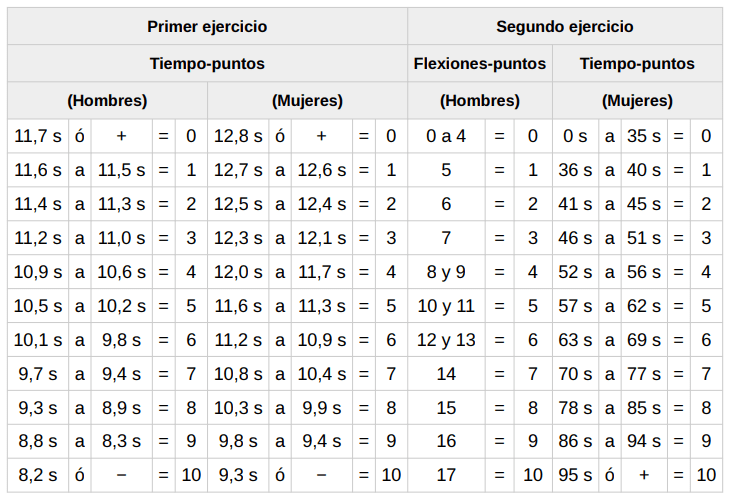
Task: Select the cell reading "11,7 s"
Action: pos(38,136)
